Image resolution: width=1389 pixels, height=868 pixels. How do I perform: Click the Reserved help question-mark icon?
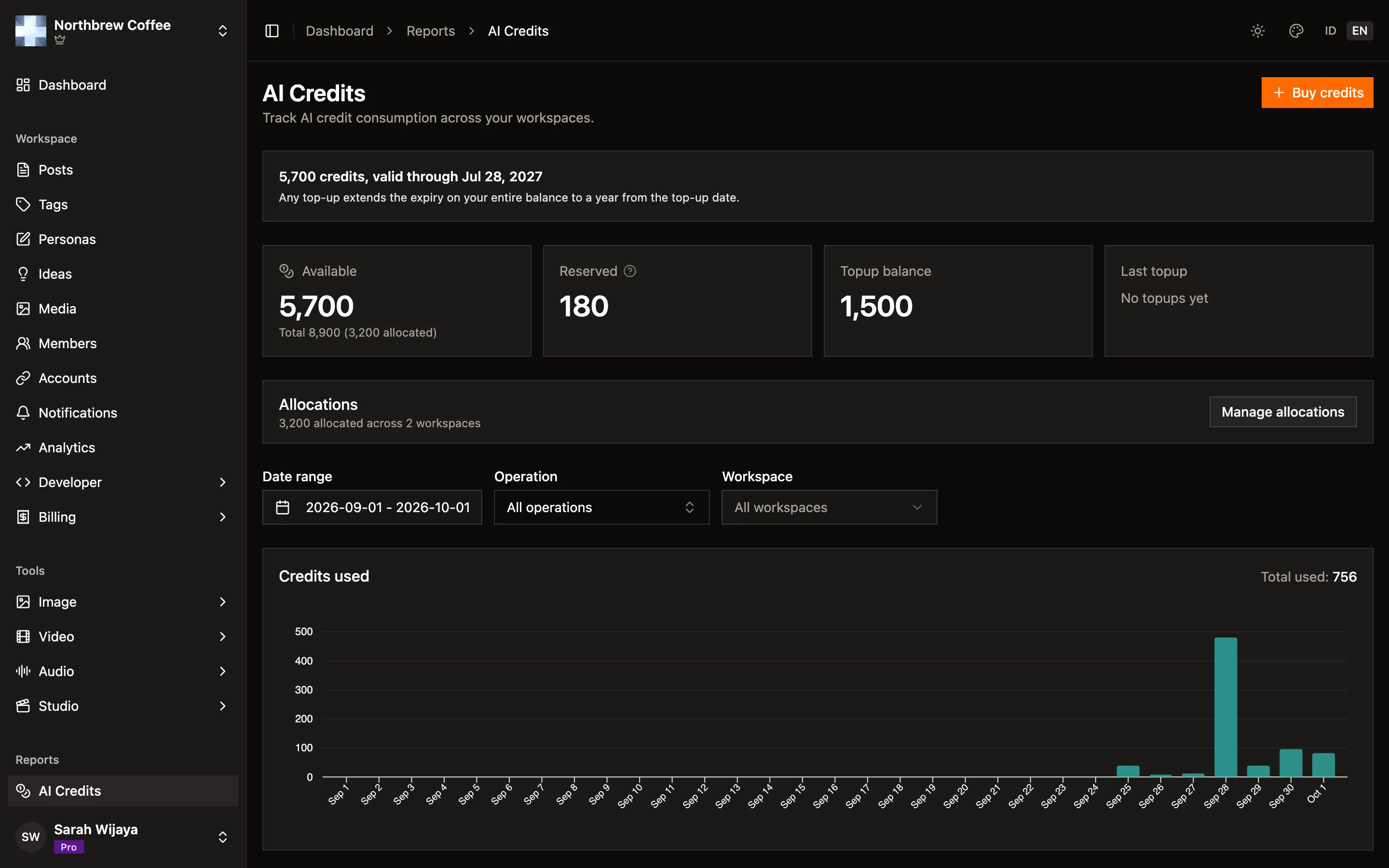(x=630, y=271)
